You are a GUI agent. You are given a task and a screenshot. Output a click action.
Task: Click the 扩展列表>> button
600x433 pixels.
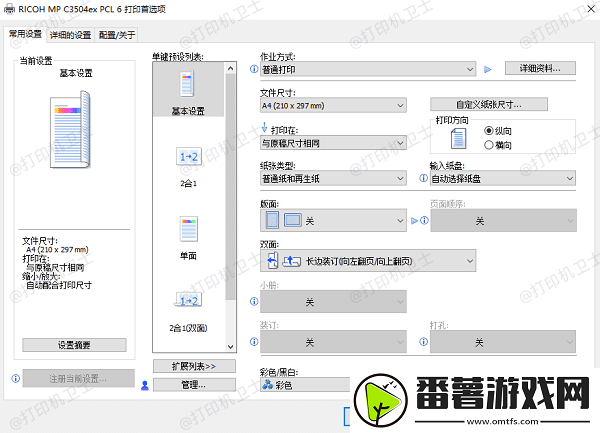click(x=194, y=366)
